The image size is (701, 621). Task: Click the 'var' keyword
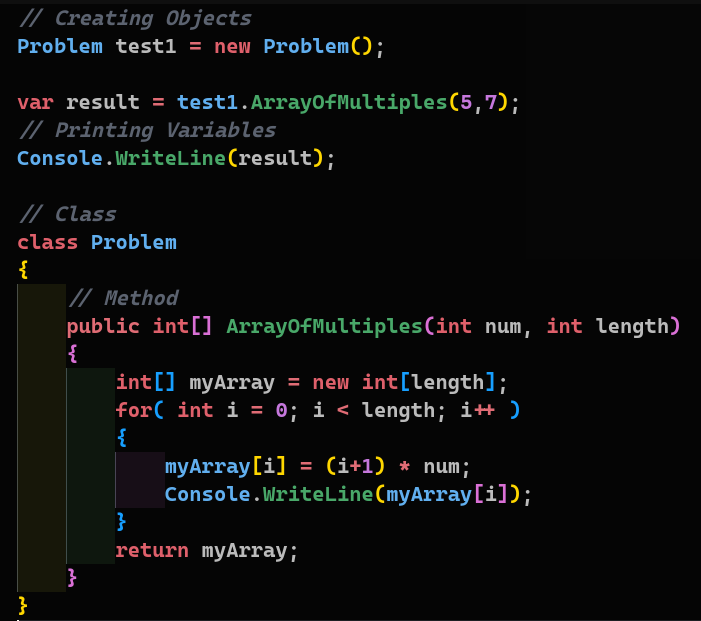point(35,102)
